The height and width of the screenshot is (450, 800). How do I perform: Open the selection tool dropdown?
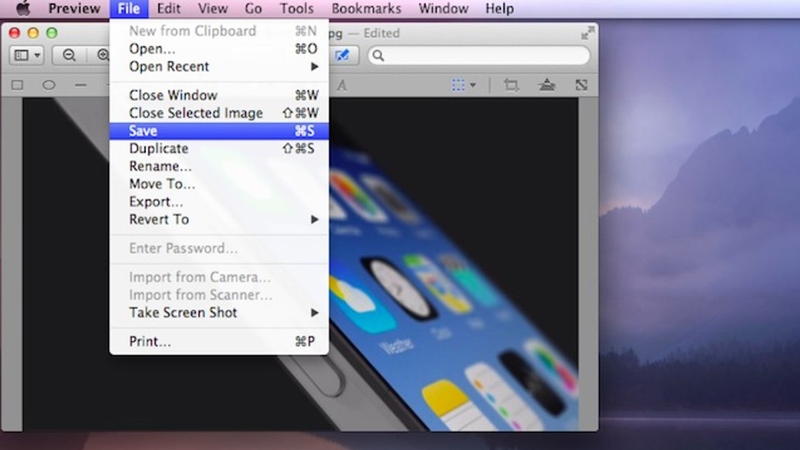coord(463,85)
